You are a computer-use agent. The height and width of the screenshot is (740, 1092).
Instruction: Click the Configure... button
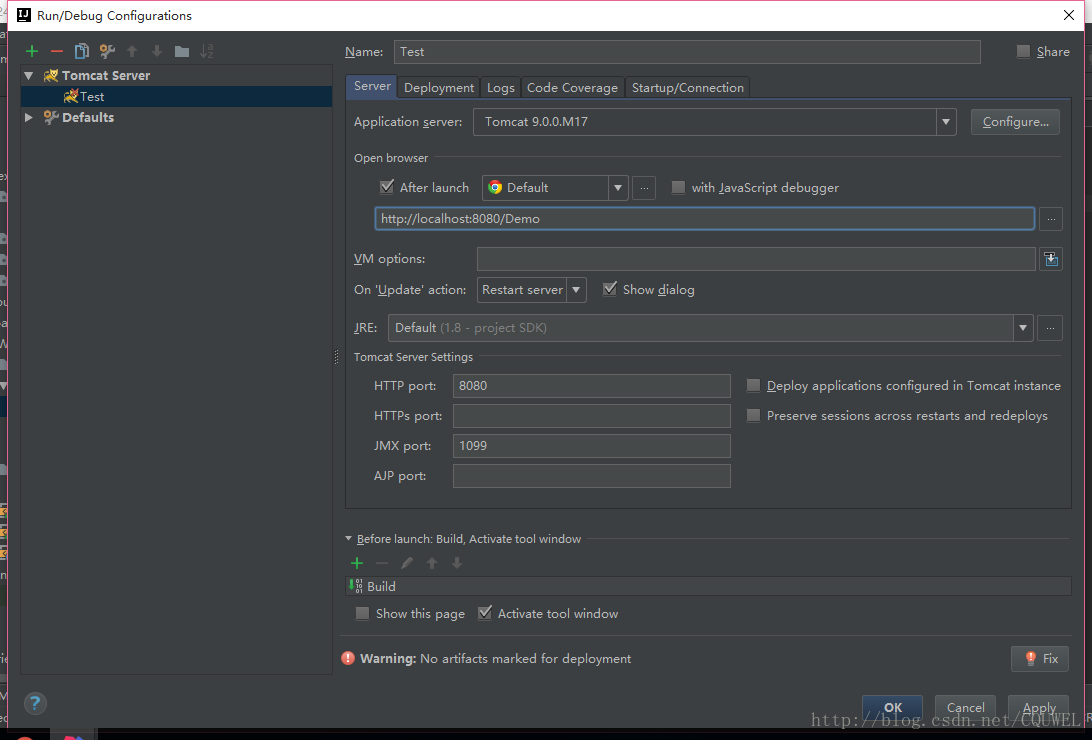pyautogui.click(x=1015, y=122)
